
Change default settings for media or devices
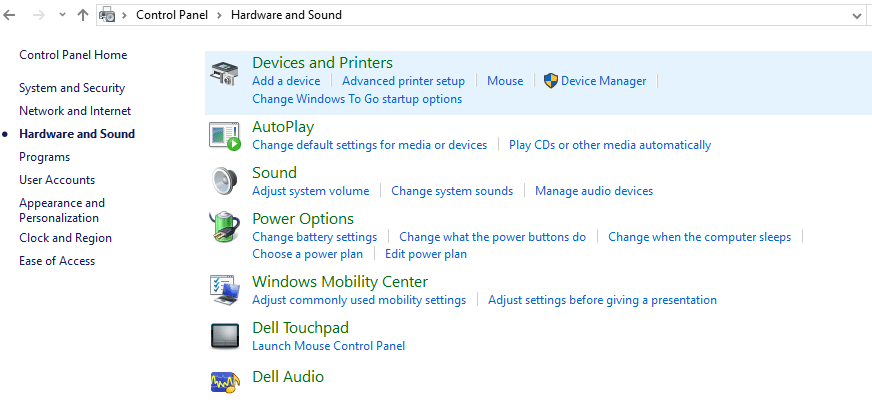(x=369, y=145)
